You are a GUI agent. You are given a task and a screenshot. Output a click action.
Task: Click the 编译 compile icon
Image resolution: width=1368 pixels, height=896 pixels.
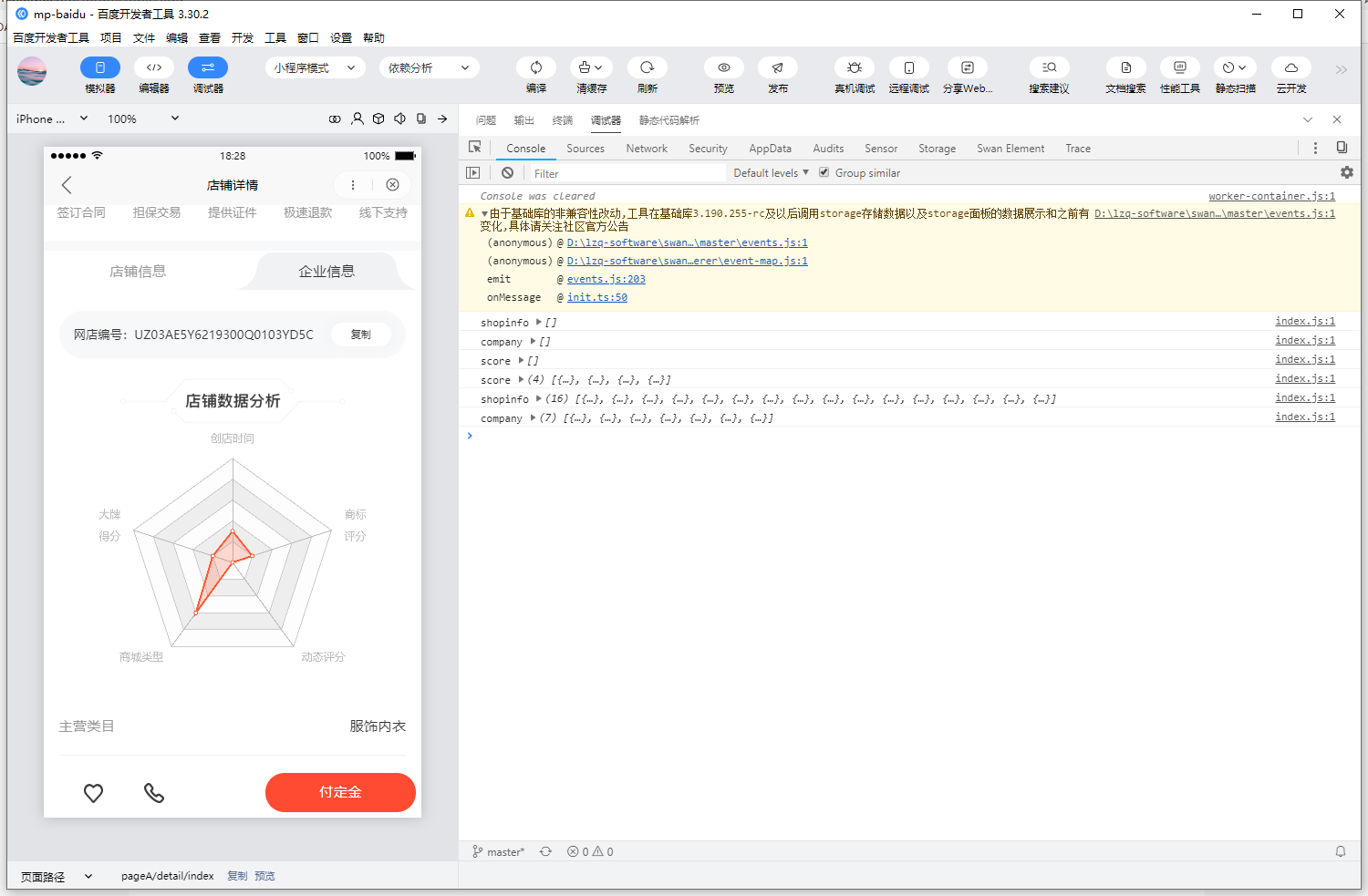536,67
